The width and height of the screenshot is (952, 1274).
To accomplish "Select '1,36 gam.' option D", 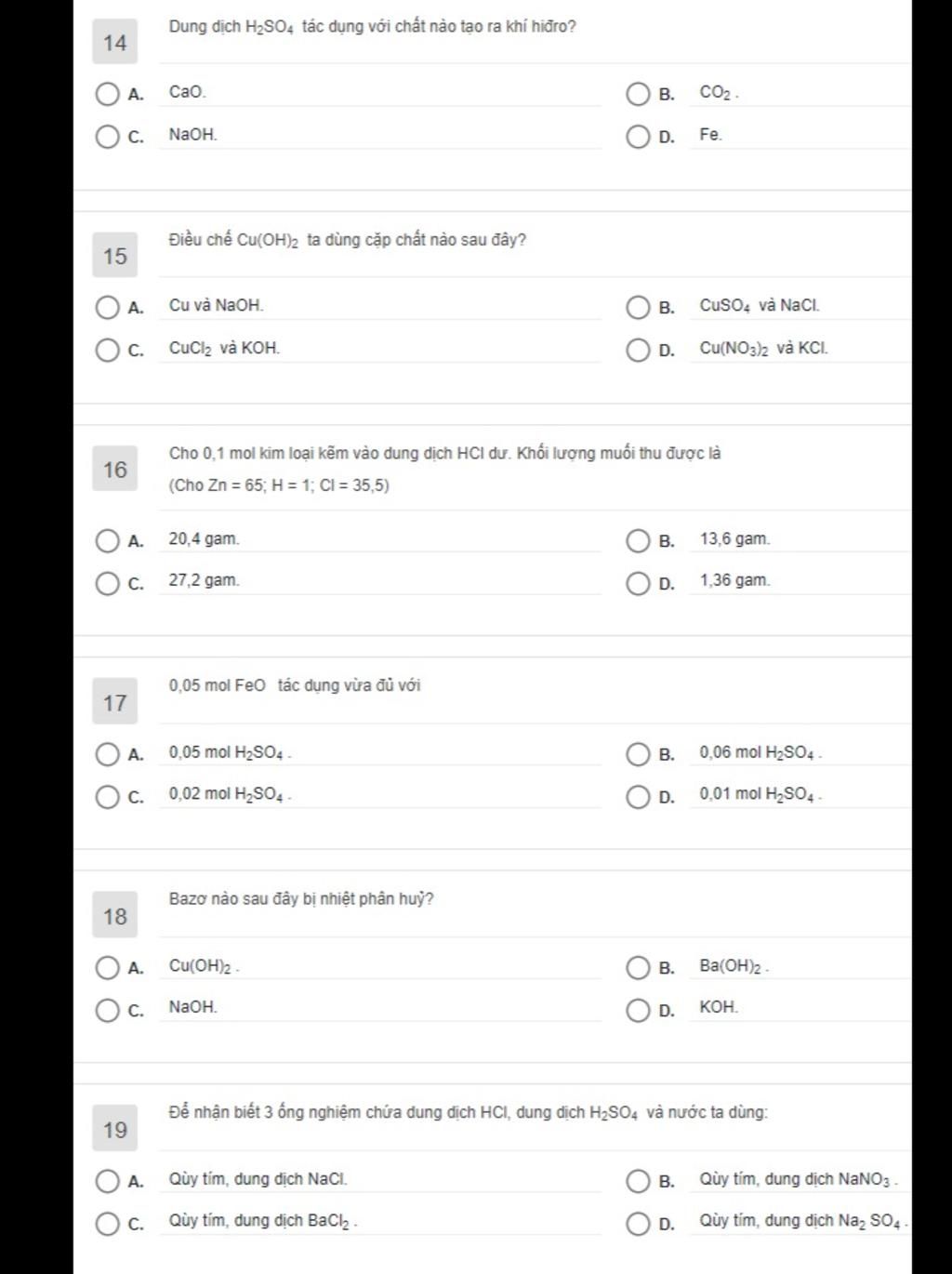I will pos(638,583).
